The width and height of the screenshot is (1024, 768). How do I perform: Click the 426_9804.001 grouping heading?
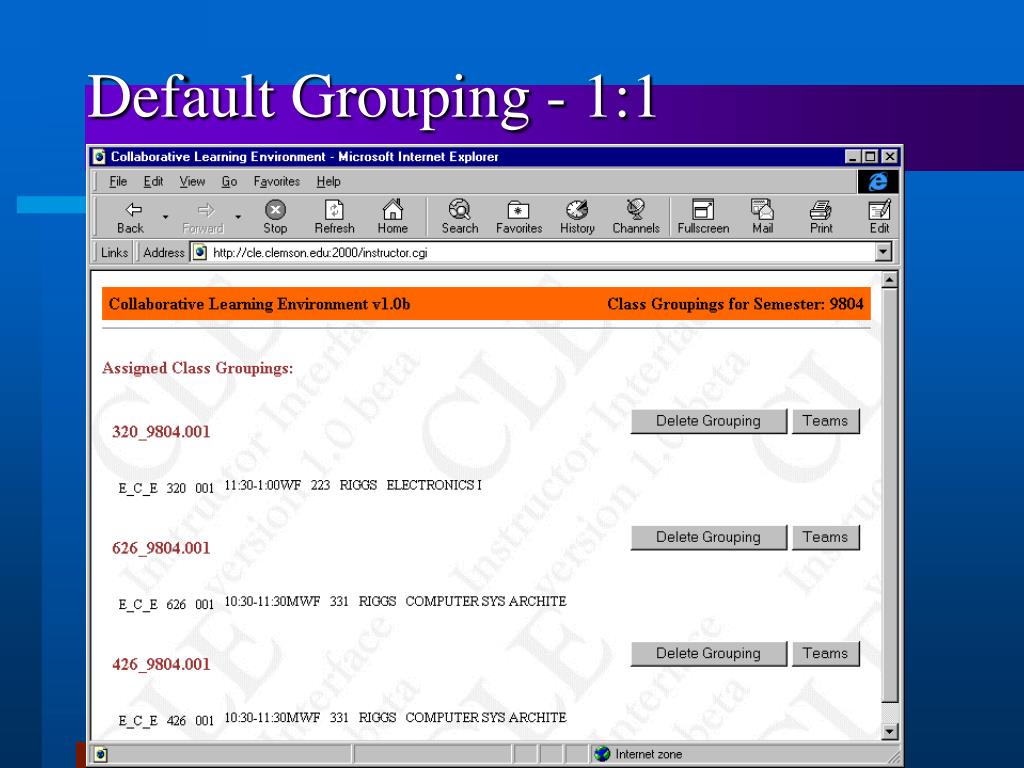[x=161, y=664]
